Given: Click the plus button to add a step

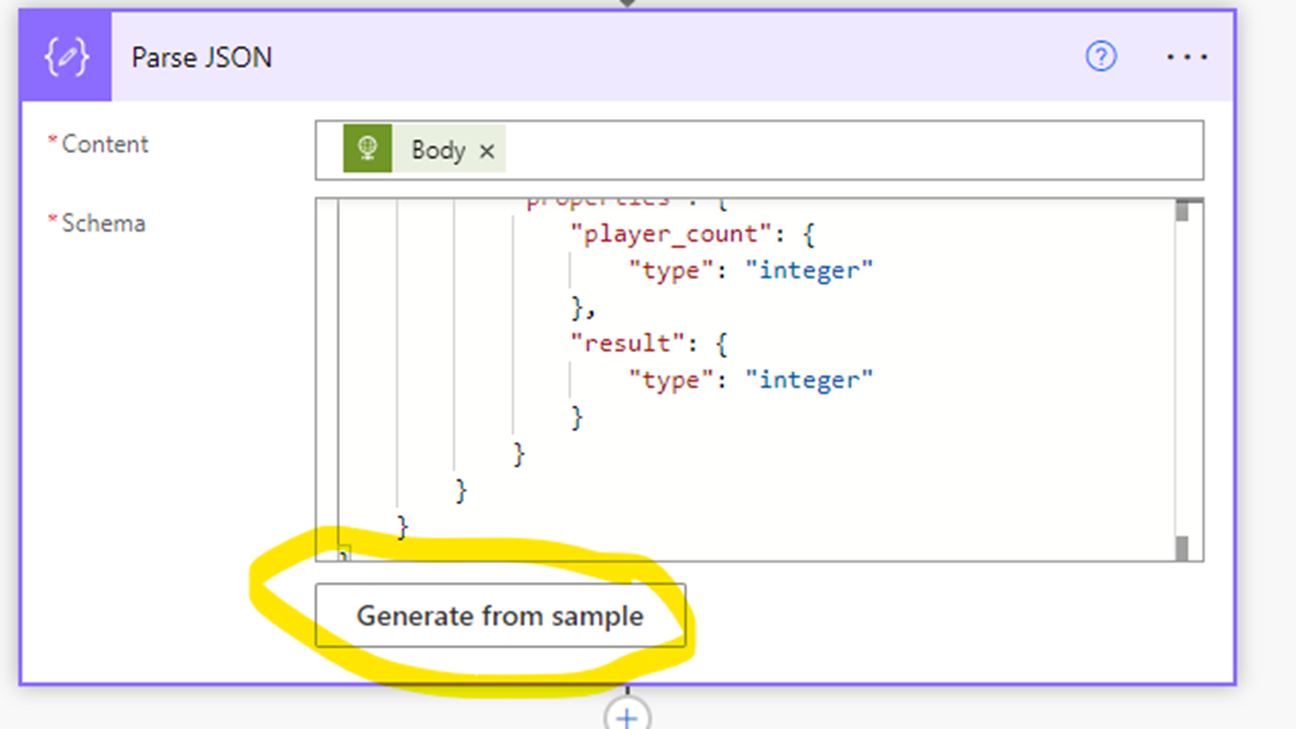Looking at the screenshot, I should point(626,717).
